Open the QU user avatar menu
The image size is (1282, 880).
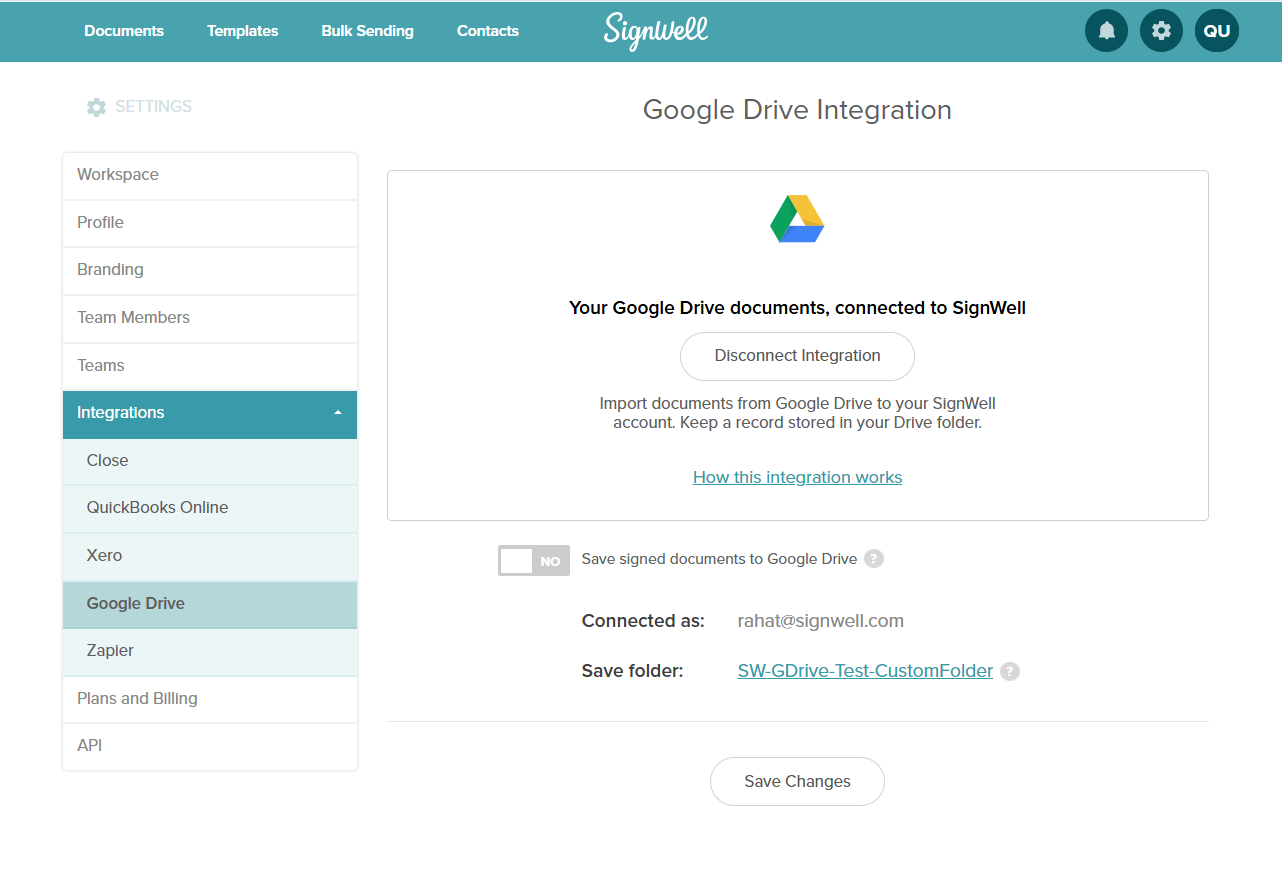1217,31
